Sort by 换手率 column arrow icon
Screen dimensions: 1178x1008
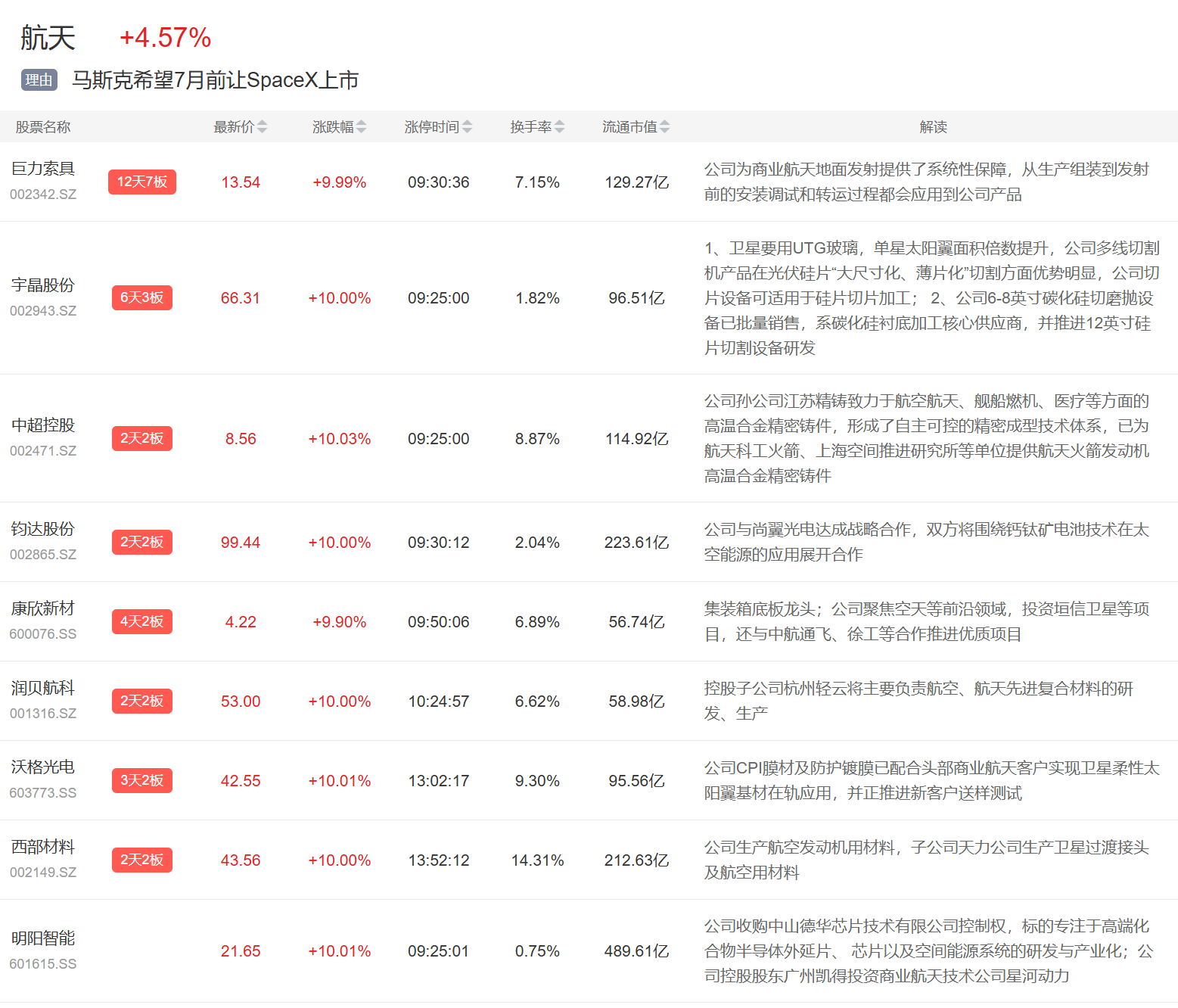point(559,127)
